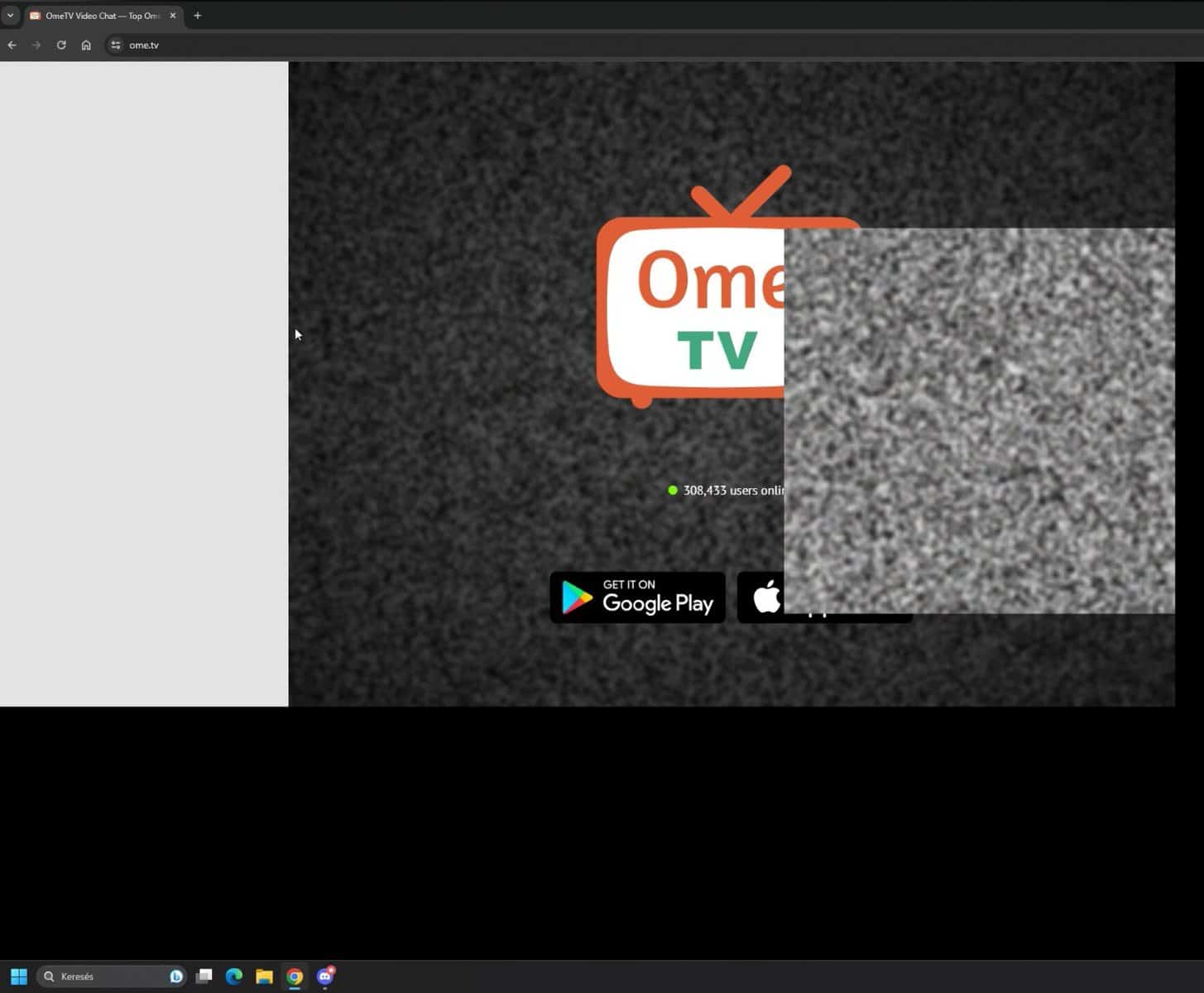Select the OmeTV Video Chat tab

[103, 16]
